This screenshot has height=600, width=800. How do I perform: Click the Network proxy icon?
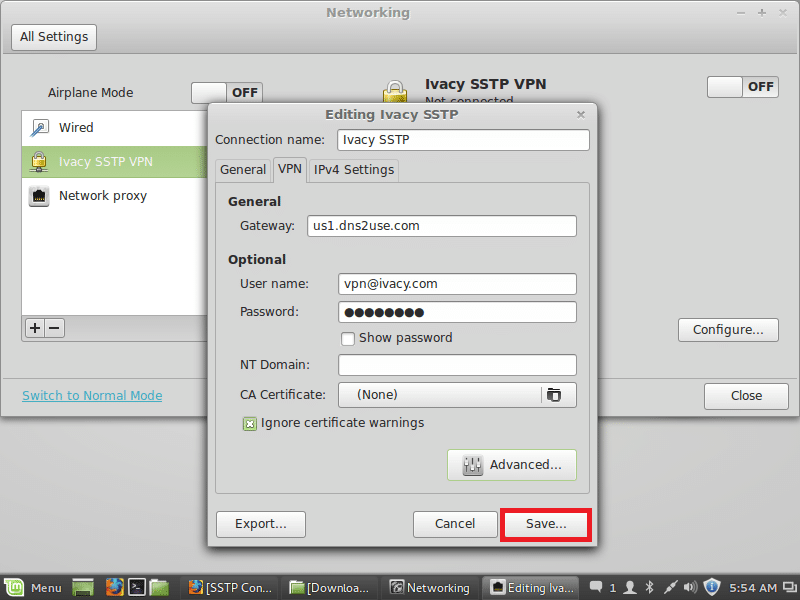(39, 196)
